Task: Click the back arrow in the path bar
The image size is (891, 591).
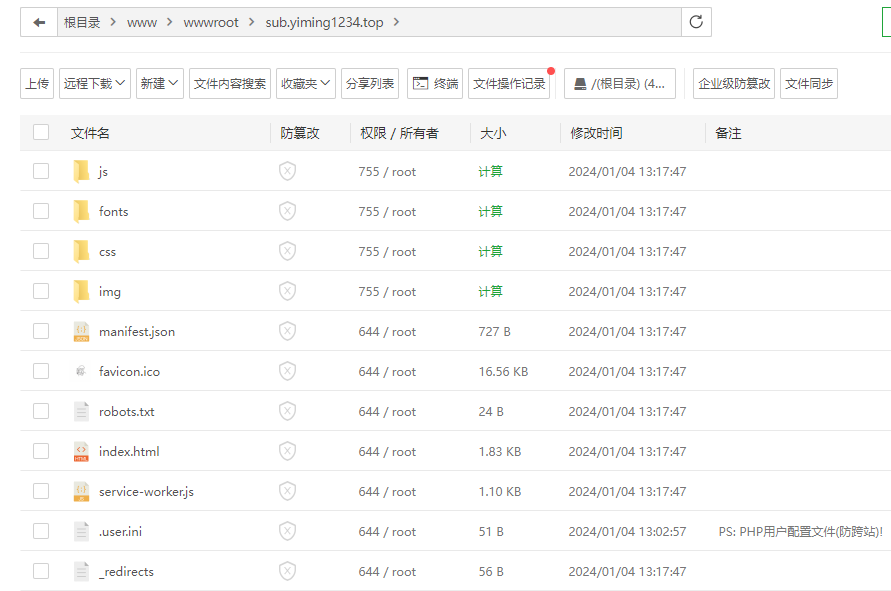Action: click(x=39, y=22)
